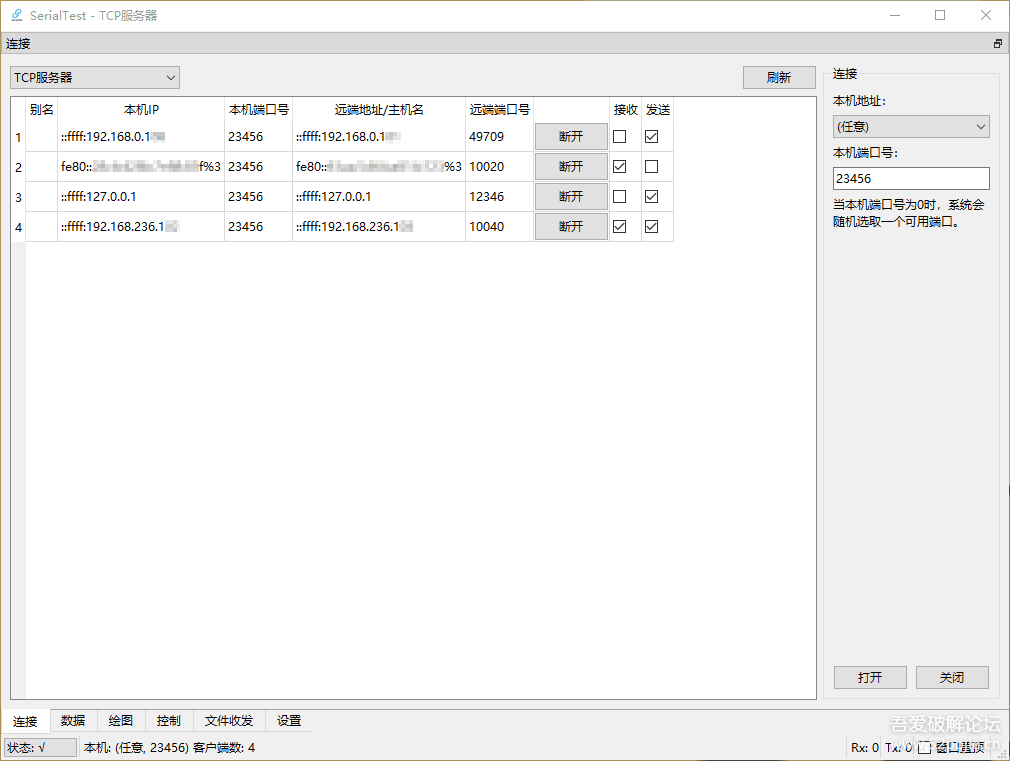Click the 关闭 button to close the server
This screenshot has width=1010, height=761.
click(x=951, y=677)
